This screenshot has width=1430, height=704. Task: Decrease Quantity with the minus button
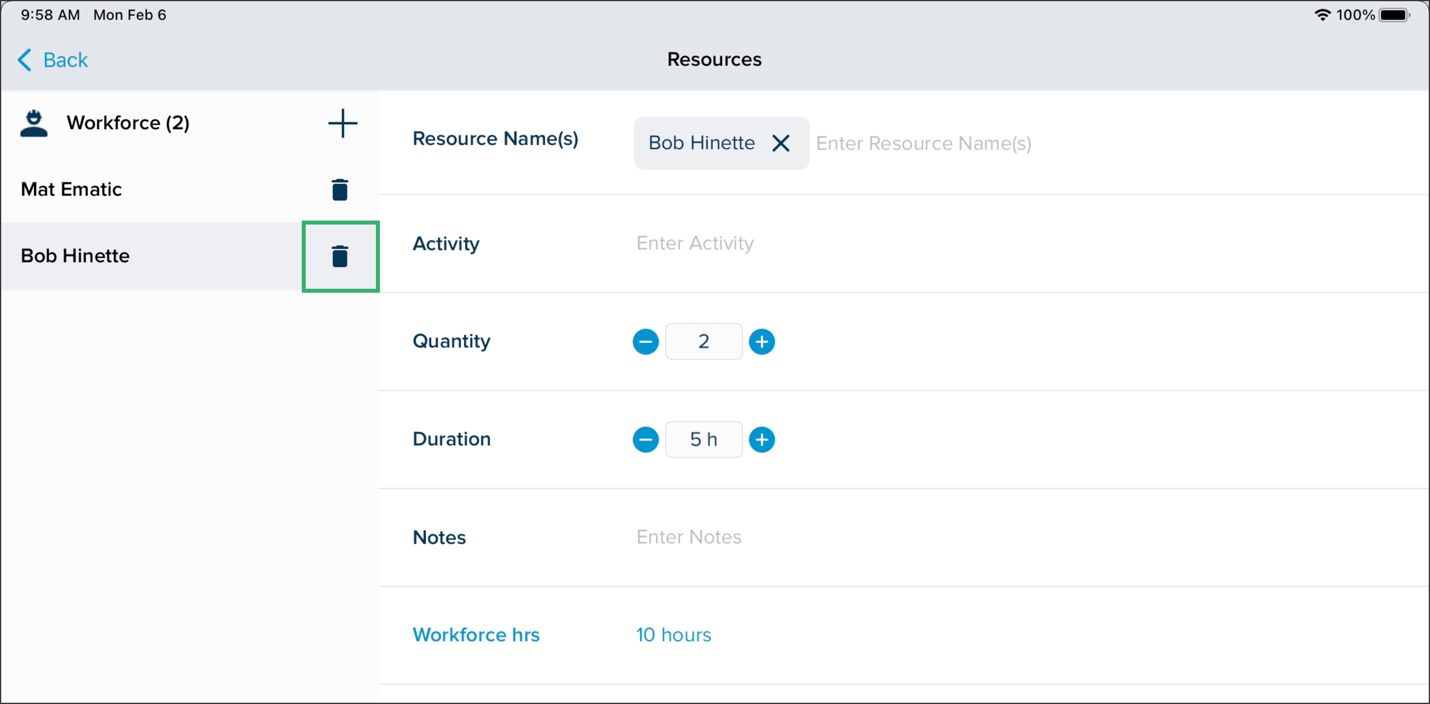(646, 342)
